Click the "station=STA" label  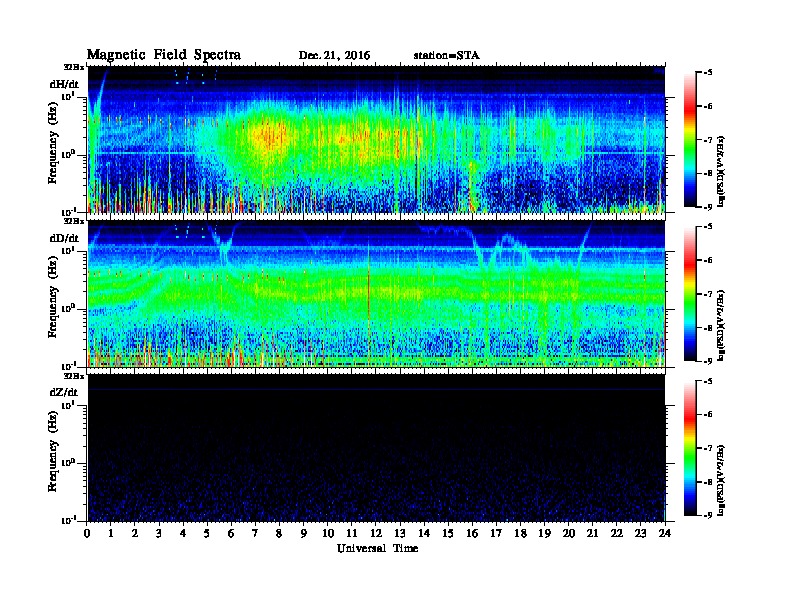coord(447,56)
